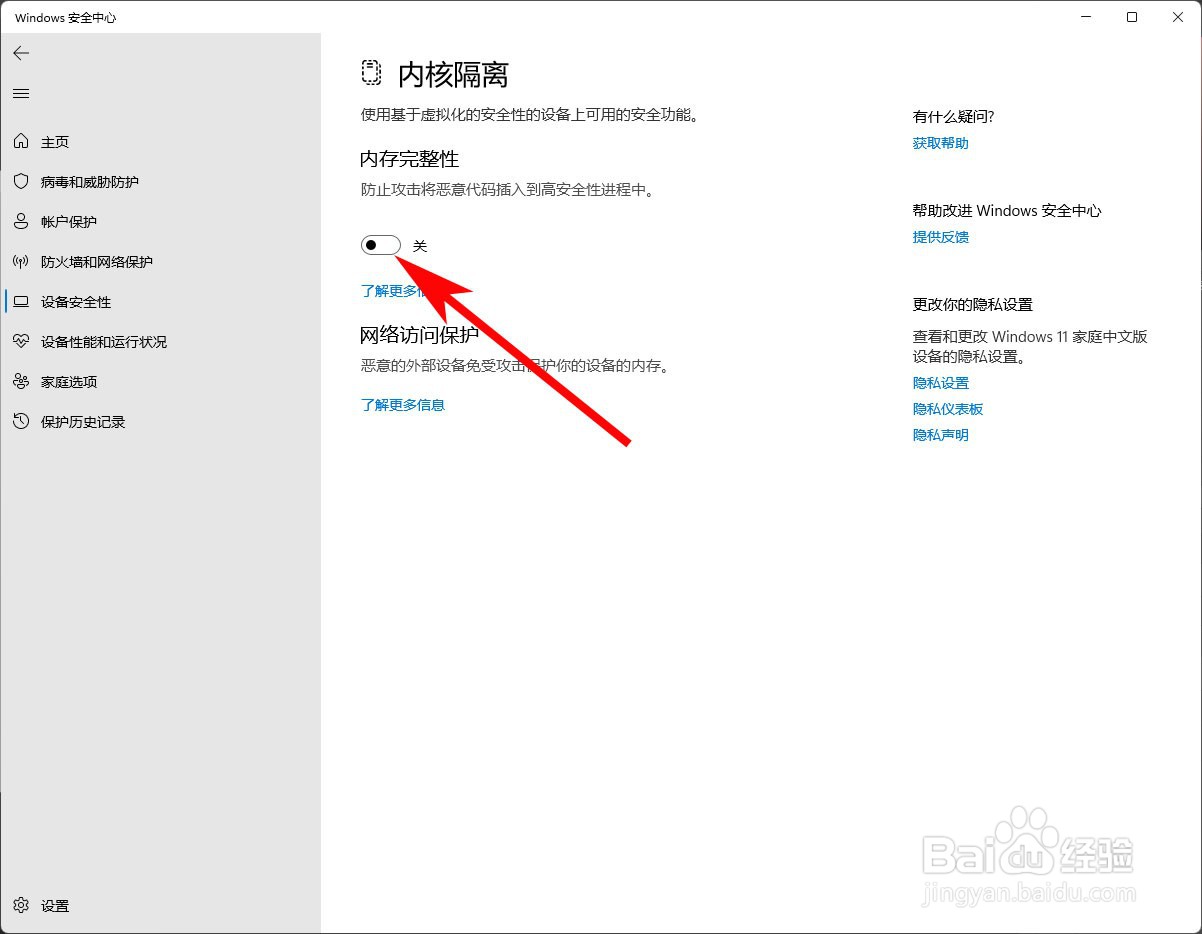Open the hamburger navigation menu
This screenshot has width=1202, height=934.
(21, 94)
